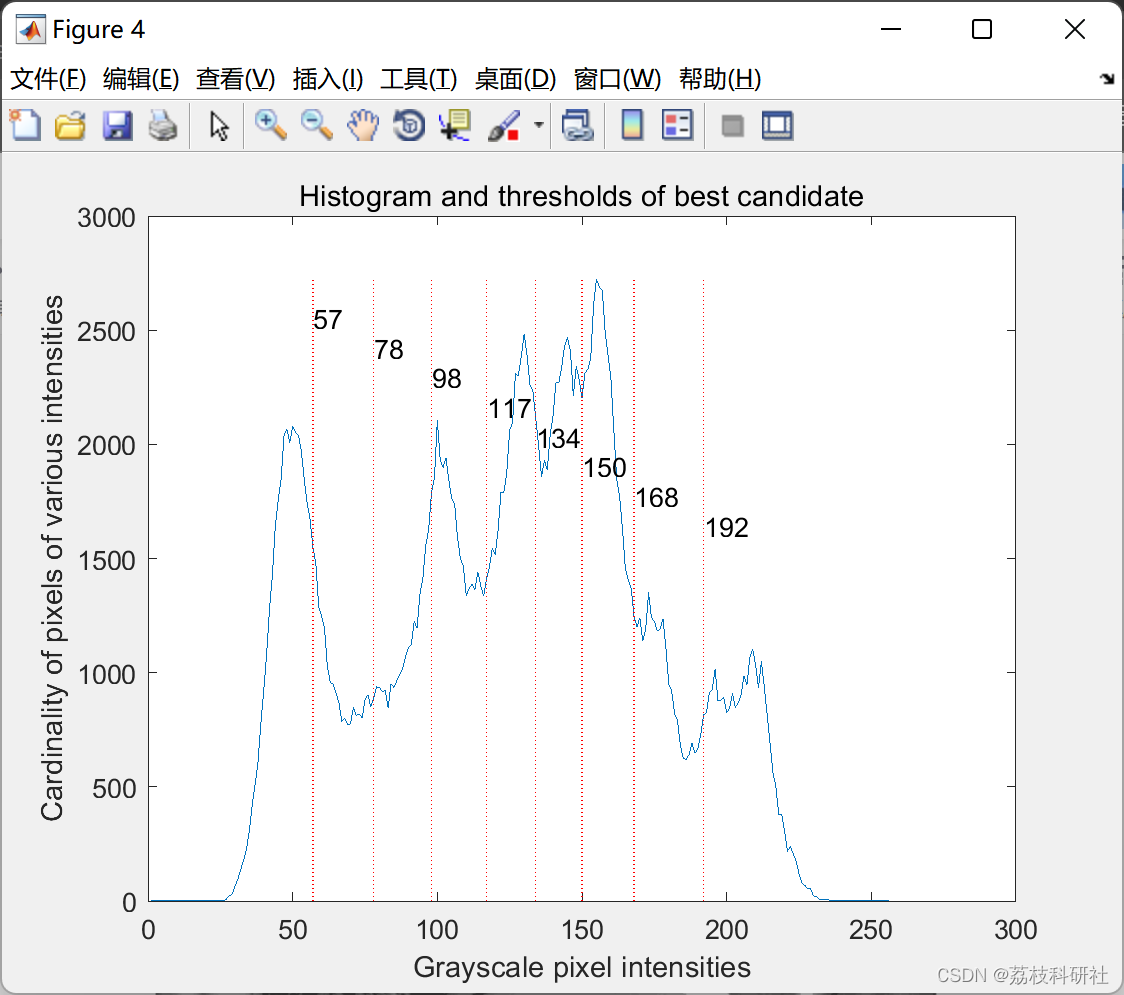Close the Figure 4 window
The width and height of the screenshot is (1124, 995).
(1075, 29)
